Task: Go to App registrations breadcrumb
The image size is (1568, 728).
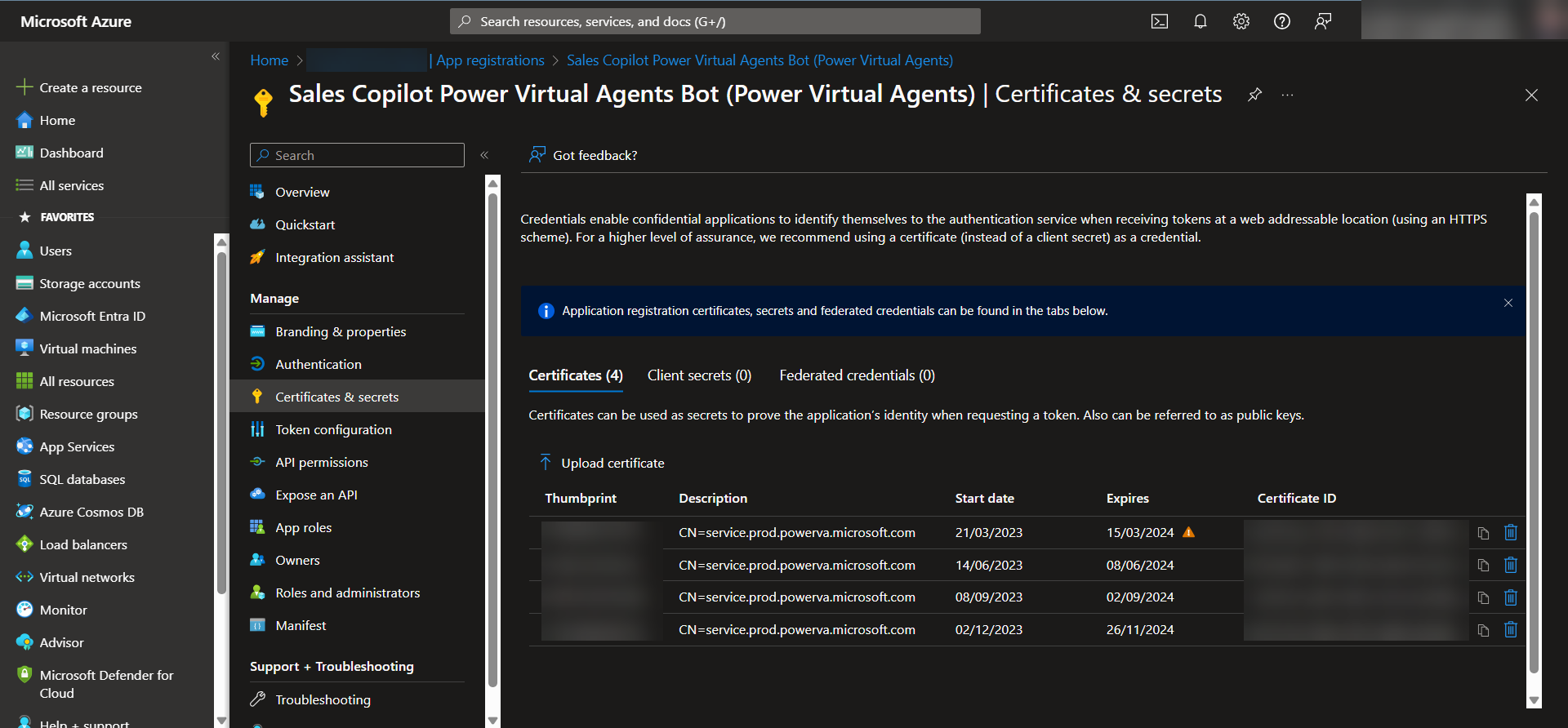Action: click(490, 60)
